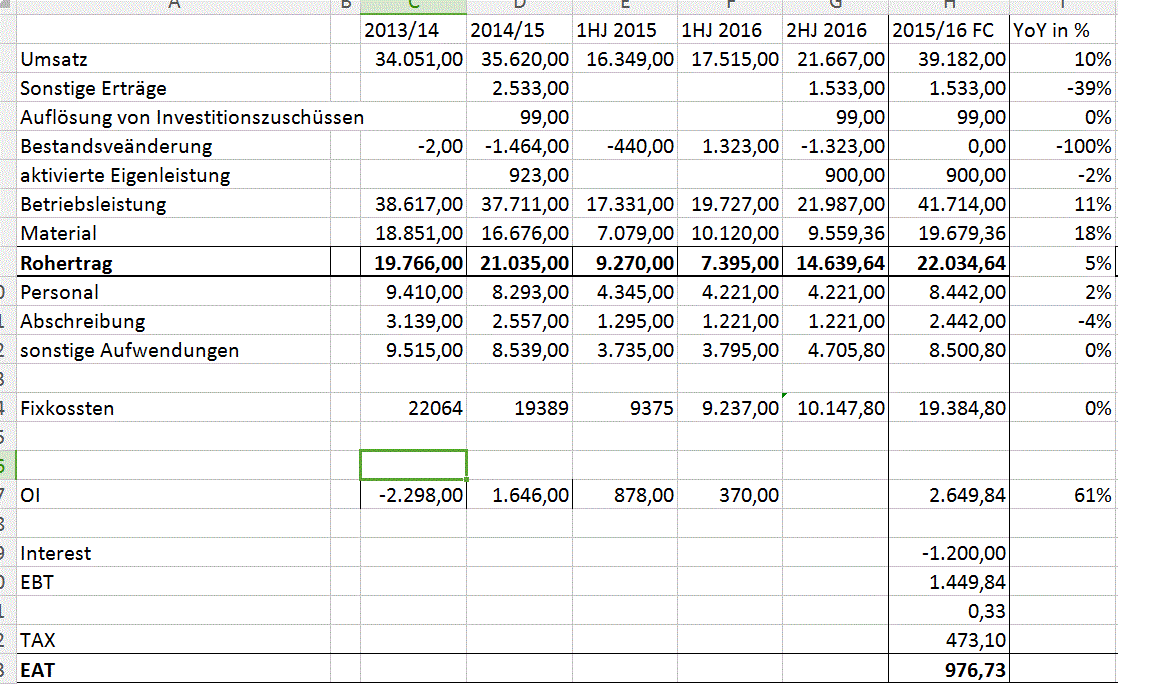Select the -39% YoY cell
Viewport: 1152px width, 684px height.
1062,88
